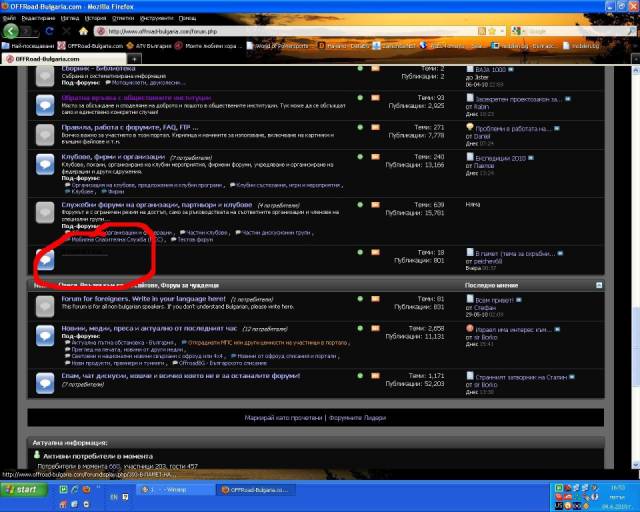
Task: Open the back/forward history dropdown arrow
Action: 36,31
